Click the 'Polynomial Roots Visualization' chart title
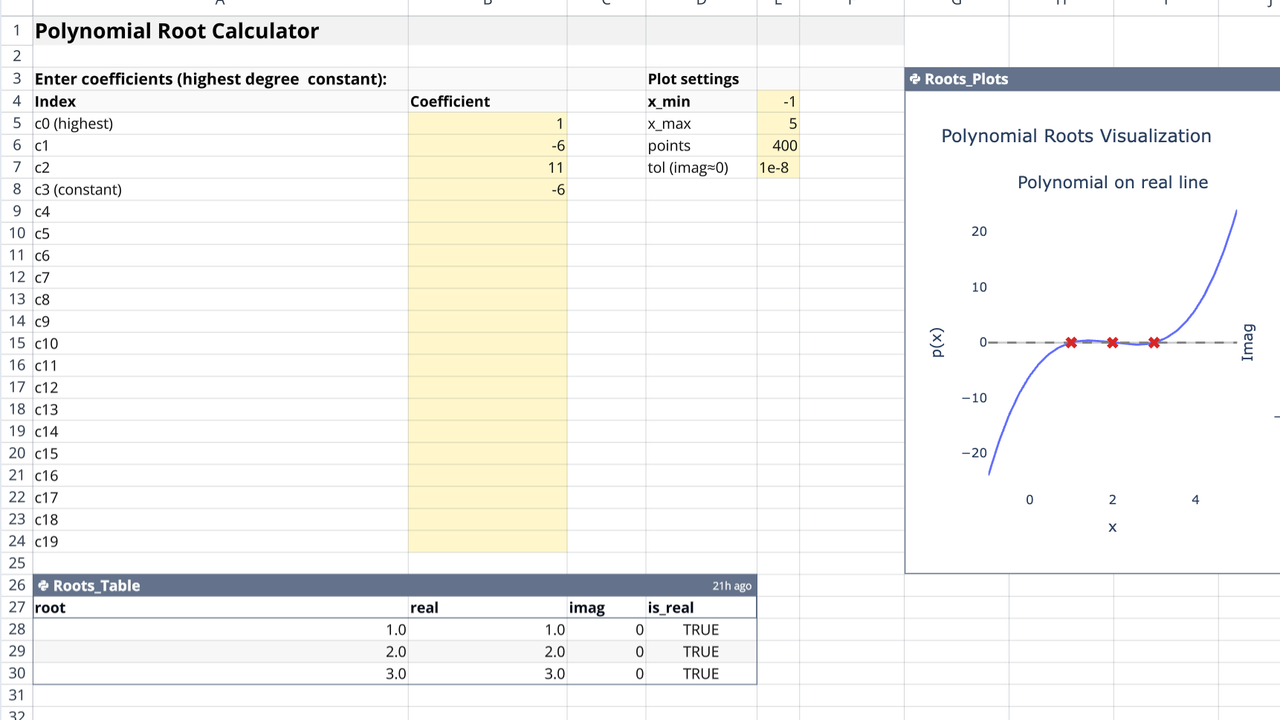Screen dimensions: 1280x720 pyautogui.click(x=1076, y=136)
